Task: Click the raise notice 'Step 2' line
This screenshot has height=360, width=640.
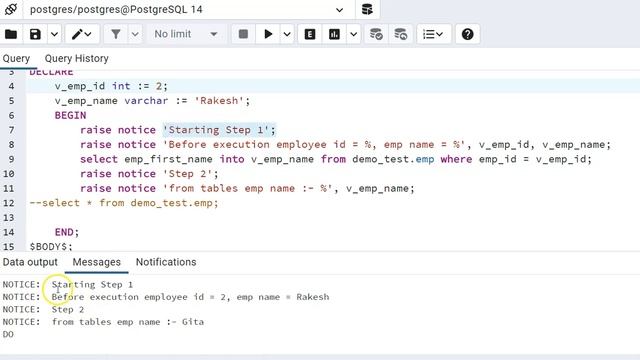Action: coord(149,174)
